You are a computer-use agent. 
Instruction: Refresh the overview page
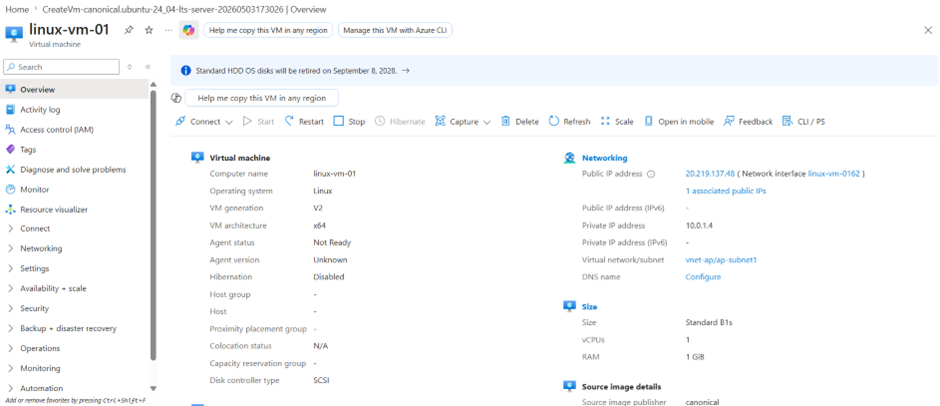click(569, 122)
